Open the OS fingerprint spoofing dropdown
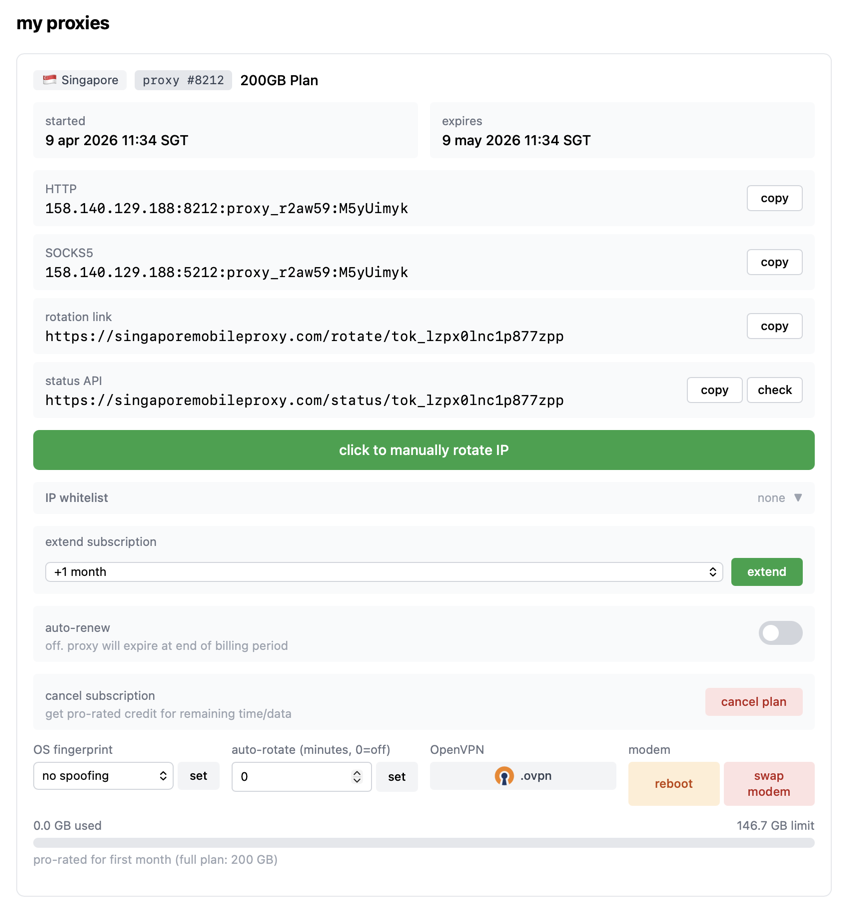The height and width of the screenshot is (902, 844). (x=103, y=776)
